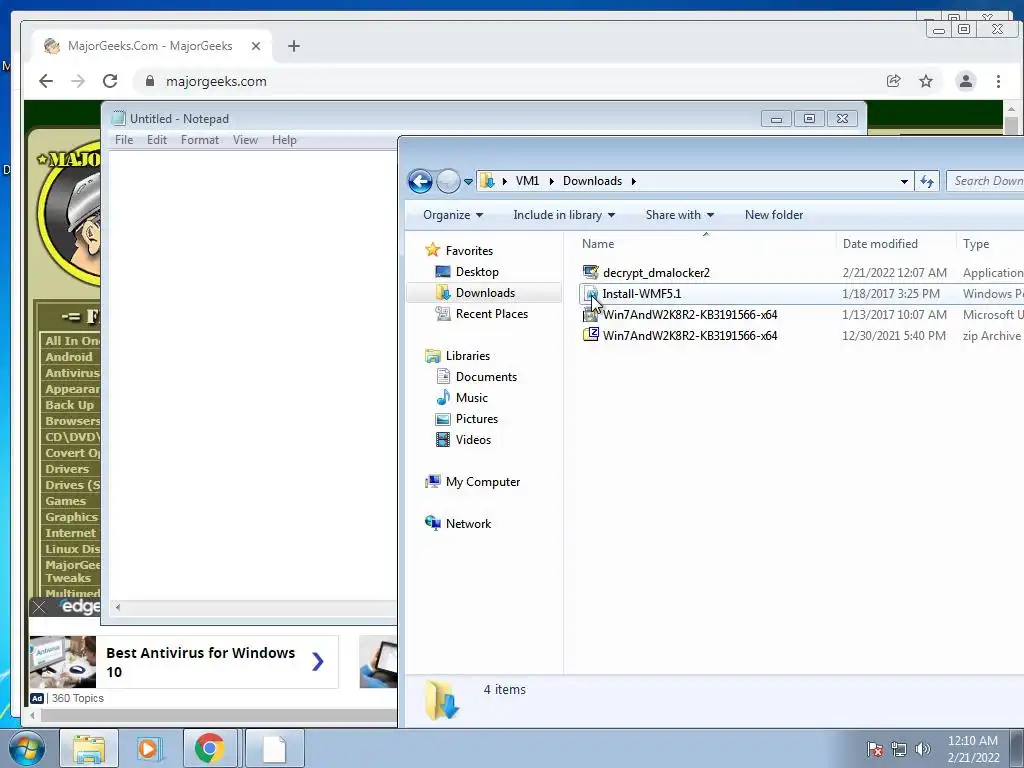Screen dimensions: 1024x768
Task: Click inside the Notepad text area
Action: pyautogui.click(x=252, y=376)
